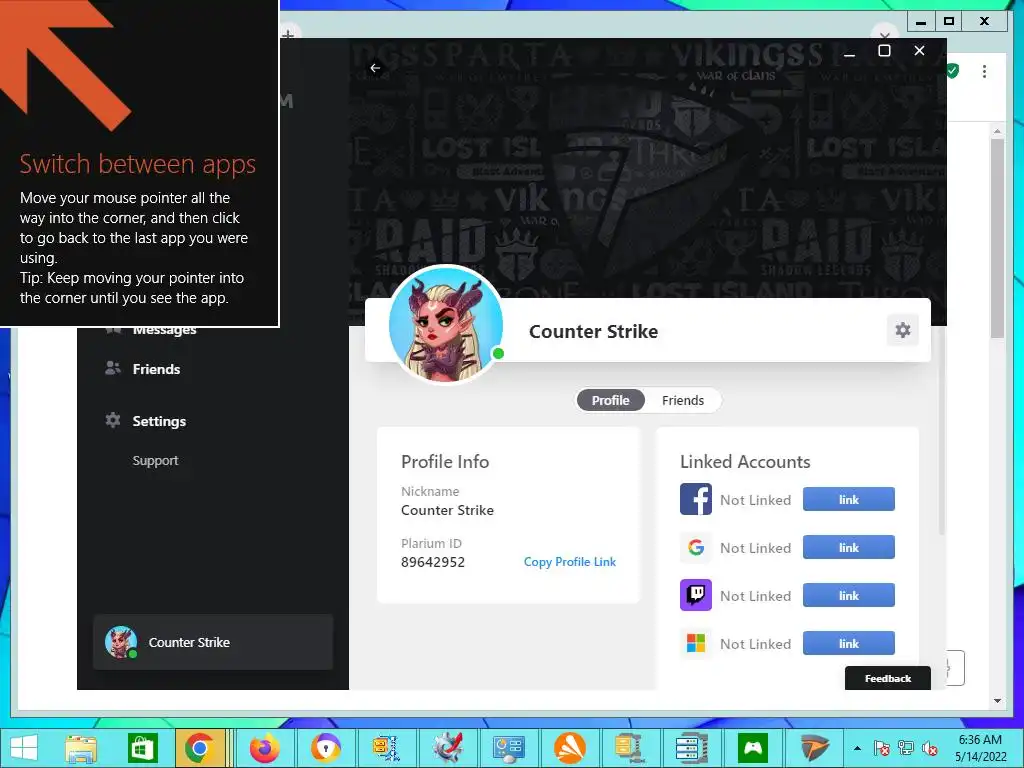Switch to the Friends tab
1024x768 pixels.
click(682, 400)
